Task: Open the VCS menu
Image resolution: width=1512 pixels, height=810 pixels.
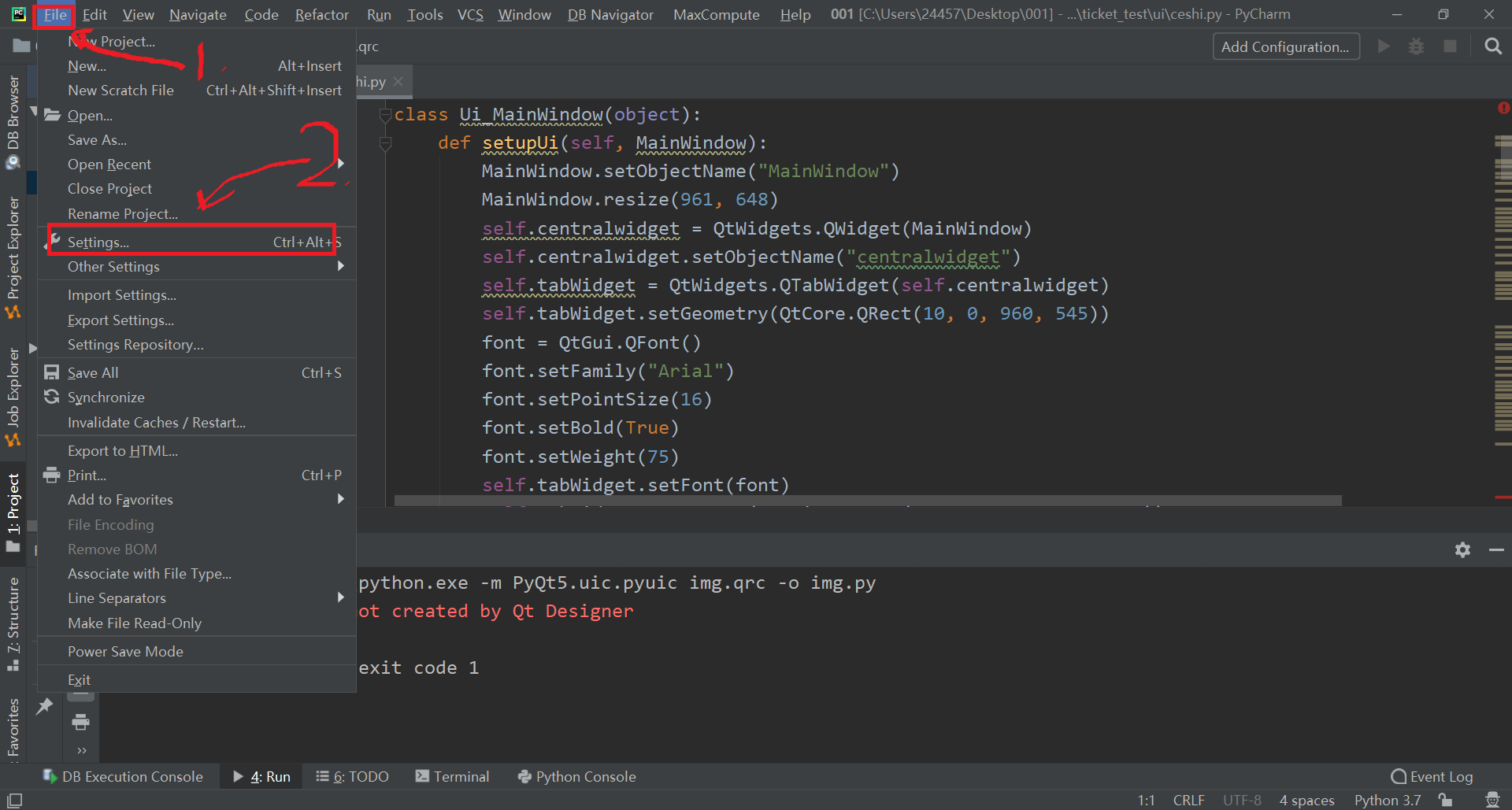Action: 470,14
